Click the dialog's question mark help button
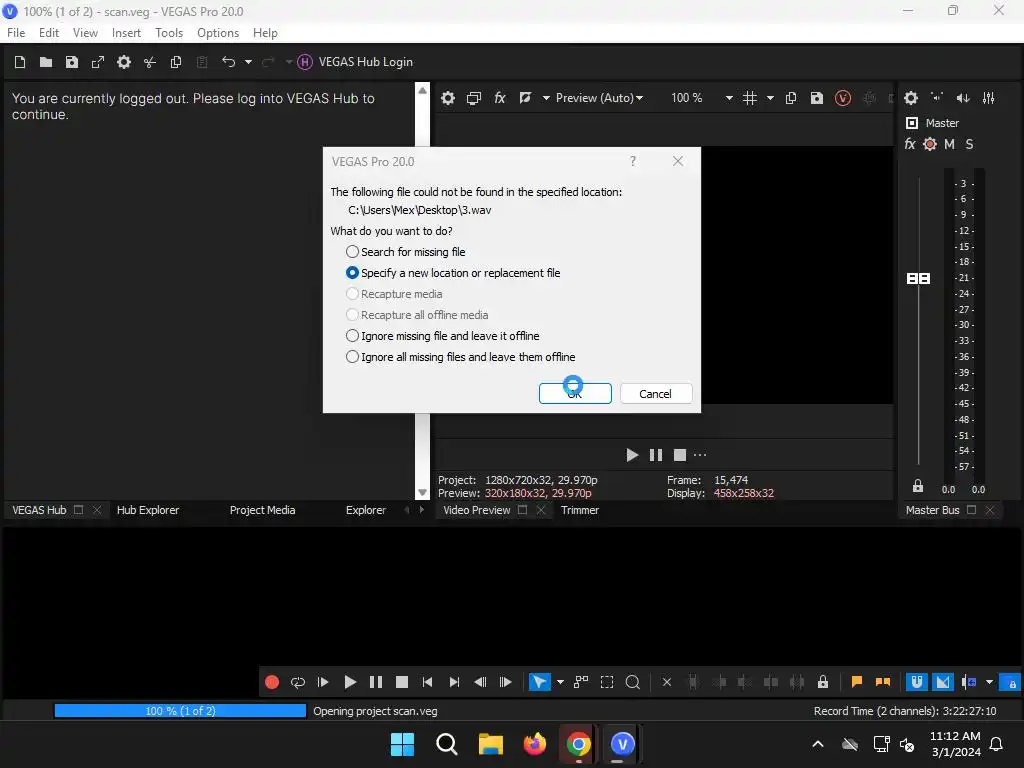 [632, 161]
